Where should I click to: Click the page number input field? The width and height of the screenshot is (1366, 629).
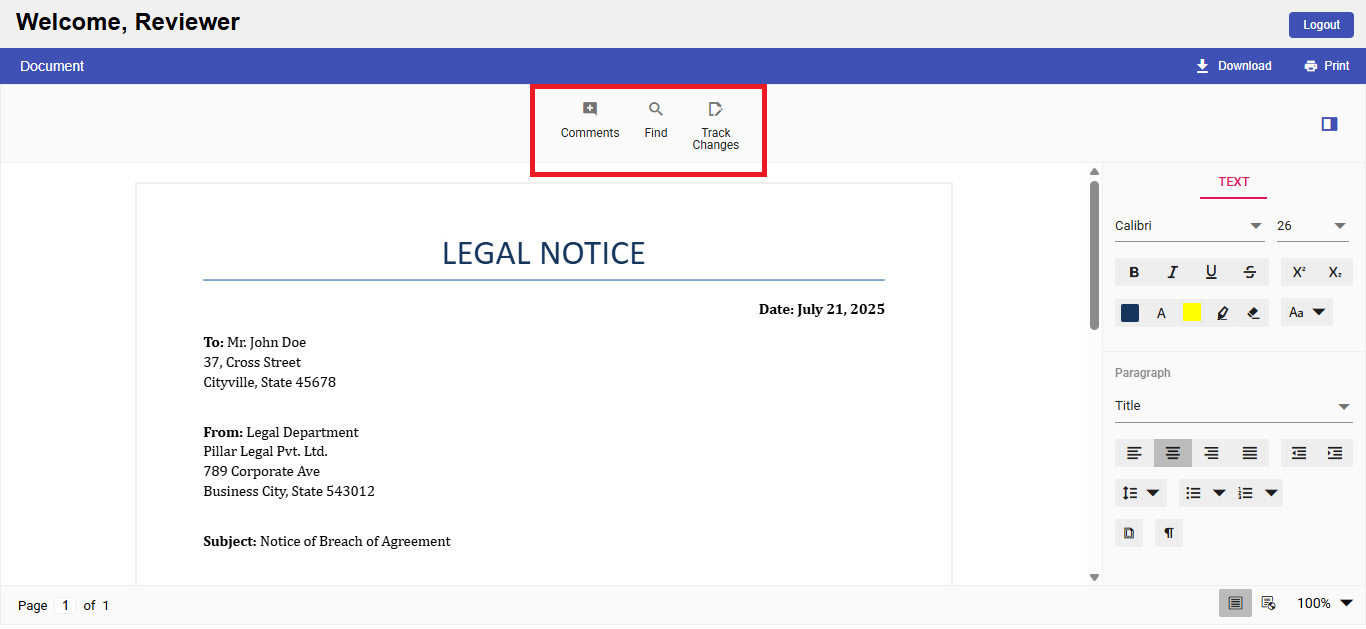pos(65,605)
